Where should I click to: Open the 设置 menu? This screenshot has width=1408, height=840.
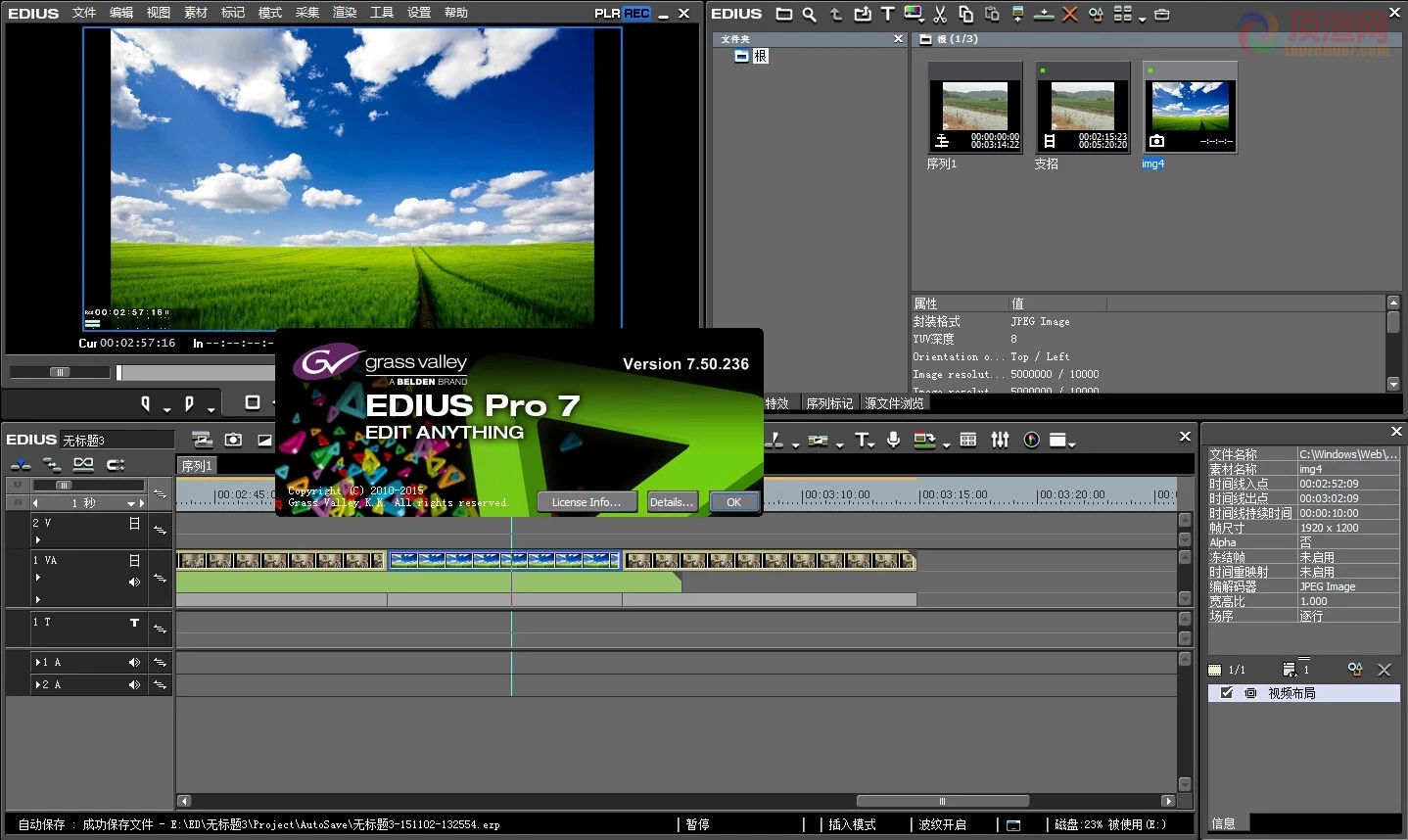(x=419, y=13)
